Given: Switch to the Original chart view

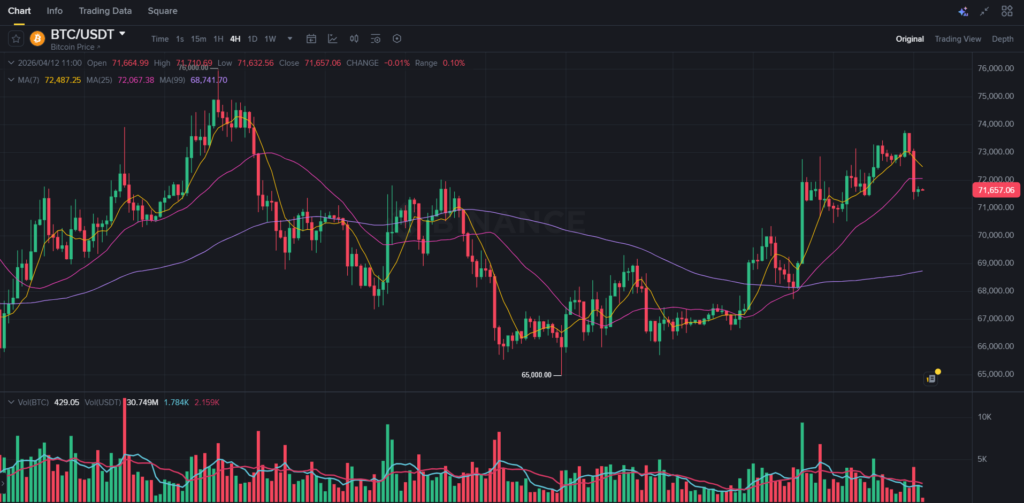Looking at the screenshot, I should click(910, 39).
